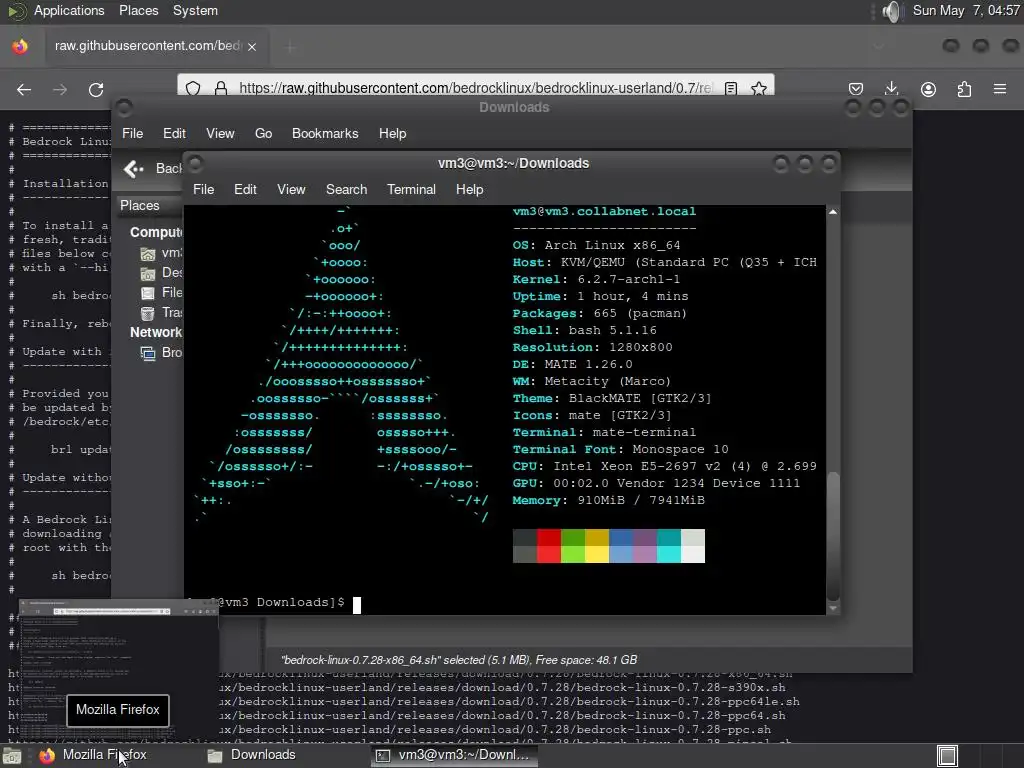Viewport: 1024px width, 768px height.
Task: Go back in Firefox history
Action: click(x=24, y=89)
